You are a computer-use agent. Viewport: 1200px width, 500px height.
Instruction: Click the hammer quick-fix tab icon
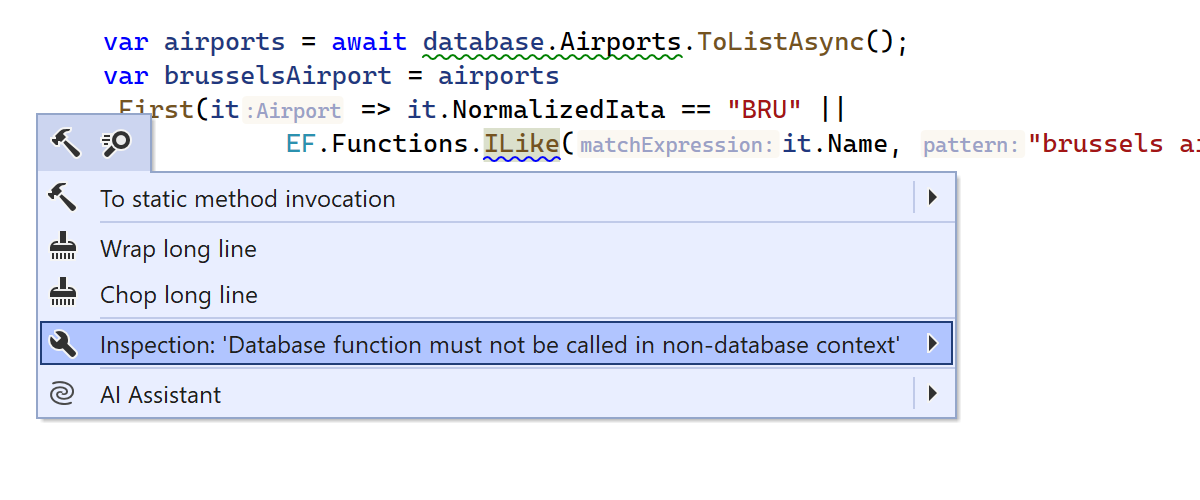tap(66, 145)
